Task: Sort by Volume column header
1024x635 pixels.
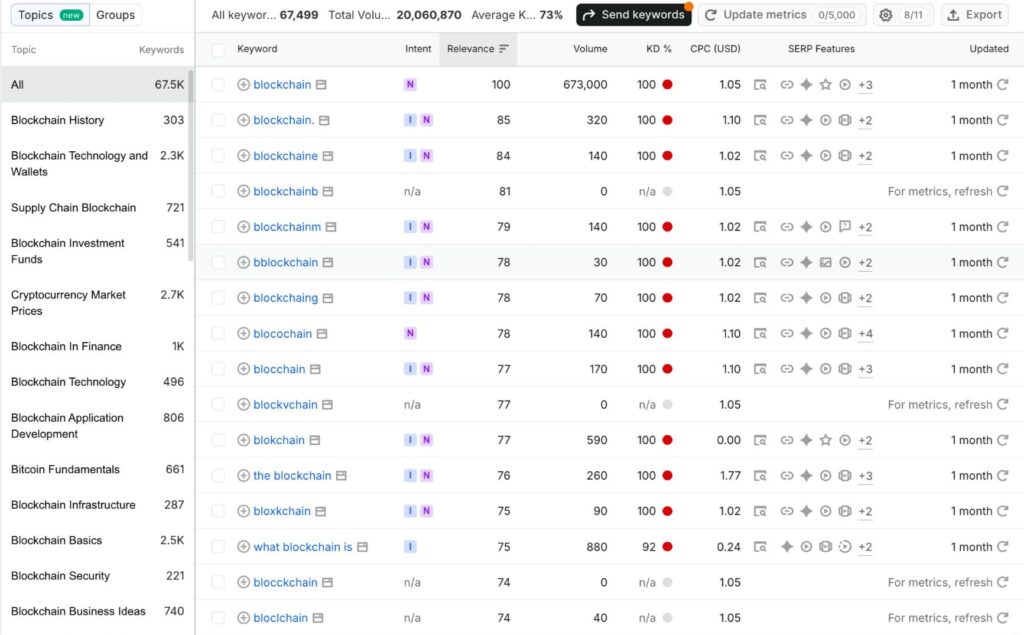Action: (590, 49)
